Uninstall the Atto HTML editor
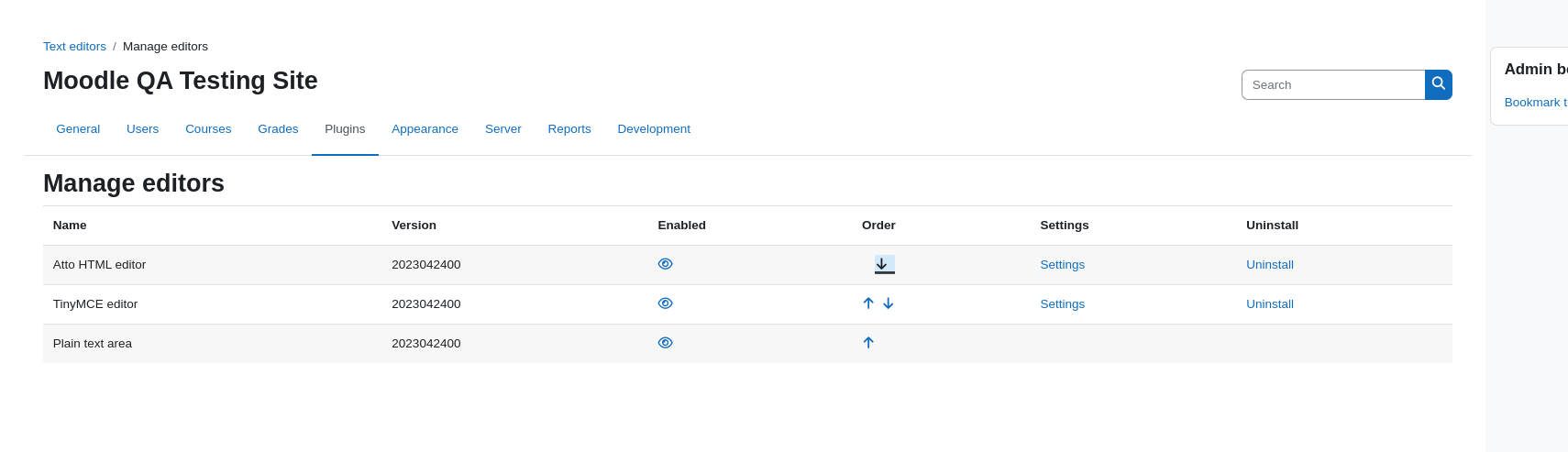 (x=1270, y=265)
